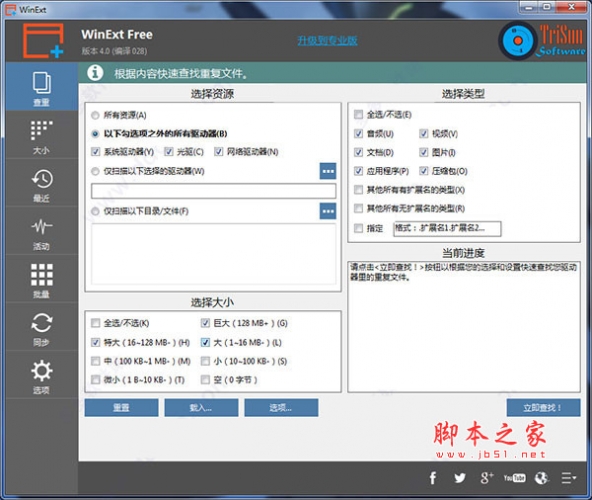Uncheck 特大 (16~128 MB-) size checkbox
Screen dimensions: 592x500
coord(96,343)
